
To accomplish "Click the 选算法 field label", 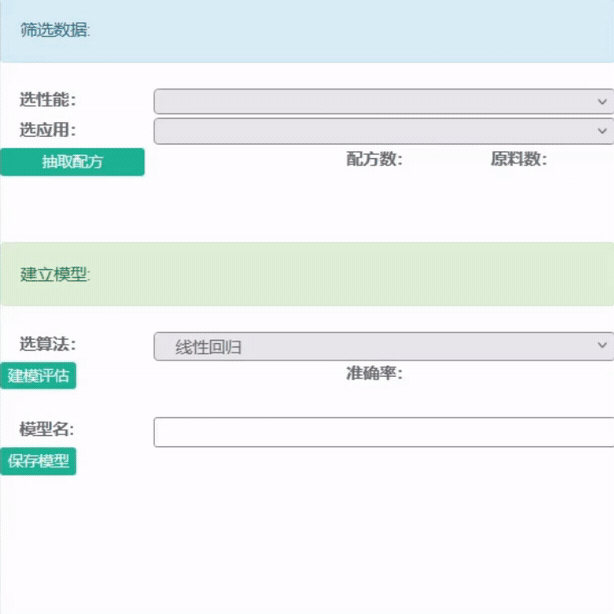I will coord(47,344).
